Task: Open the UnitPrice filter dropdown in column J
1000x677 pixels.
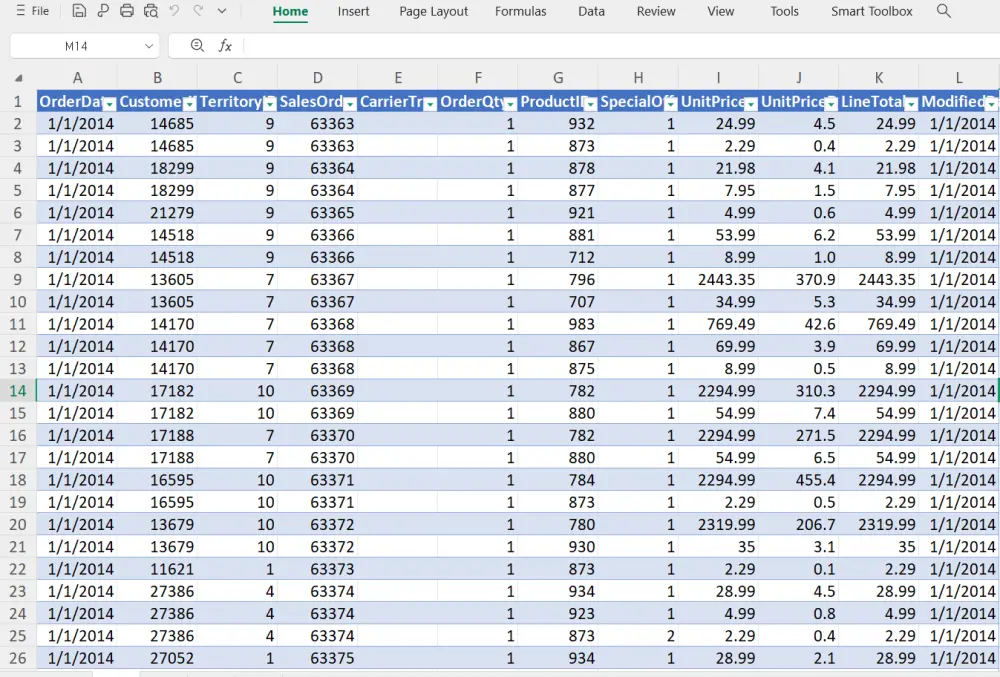Action: click(831, 103)
